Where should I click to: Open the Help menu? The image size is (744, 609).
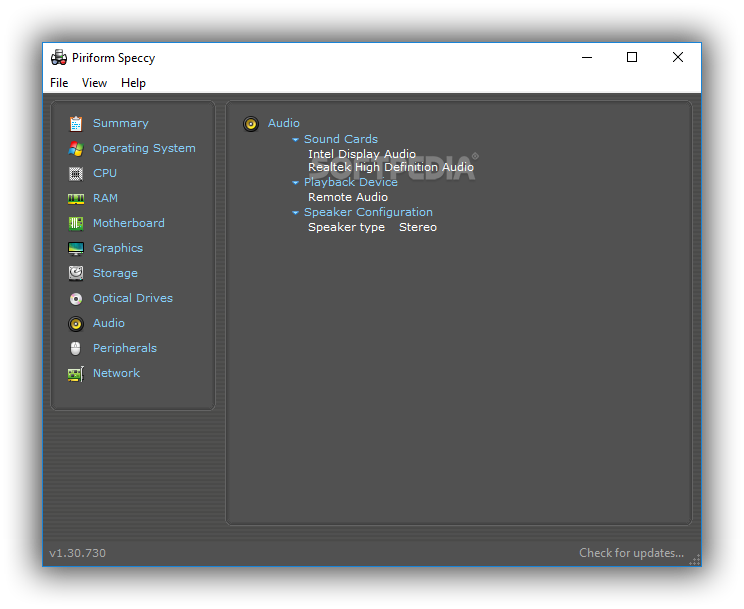(133, 83)
